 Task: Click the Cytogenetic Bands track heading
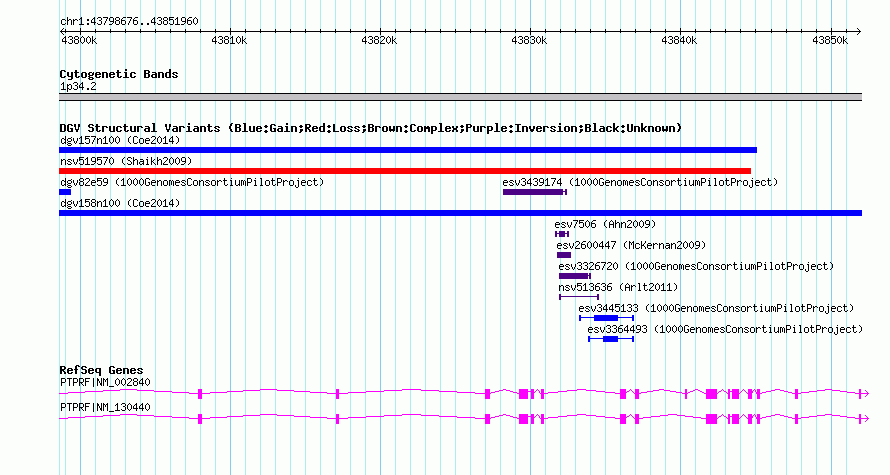click(119, 74)
